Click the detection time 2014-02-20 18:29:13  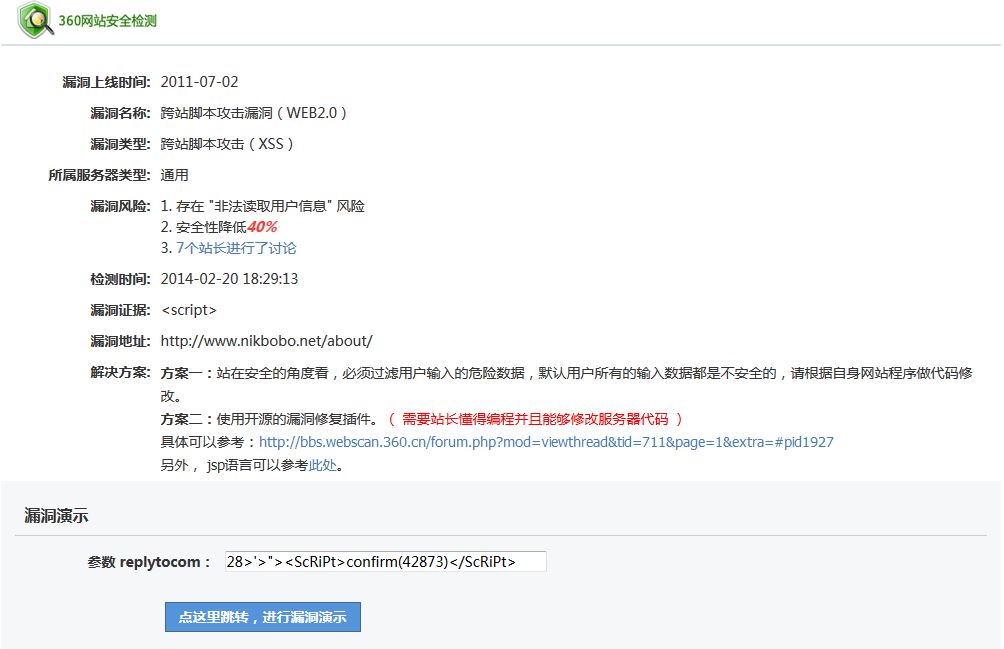229,279
